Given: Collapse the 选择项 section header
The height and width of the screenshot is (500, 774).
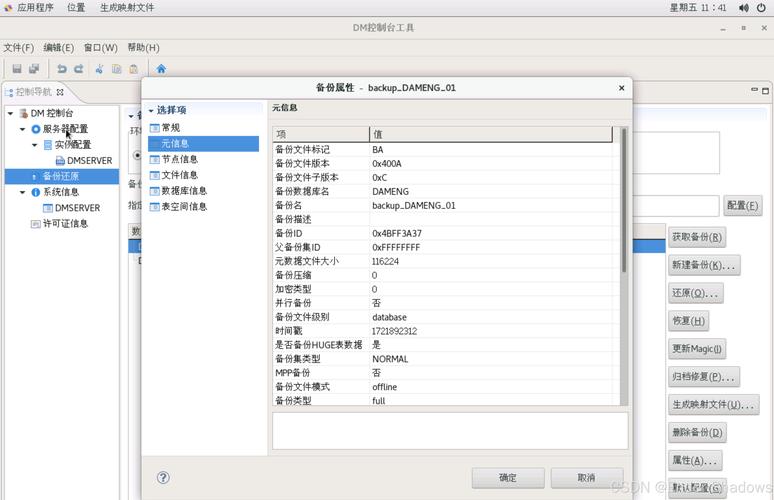Looking at the screenshot, I should point(151,111).
